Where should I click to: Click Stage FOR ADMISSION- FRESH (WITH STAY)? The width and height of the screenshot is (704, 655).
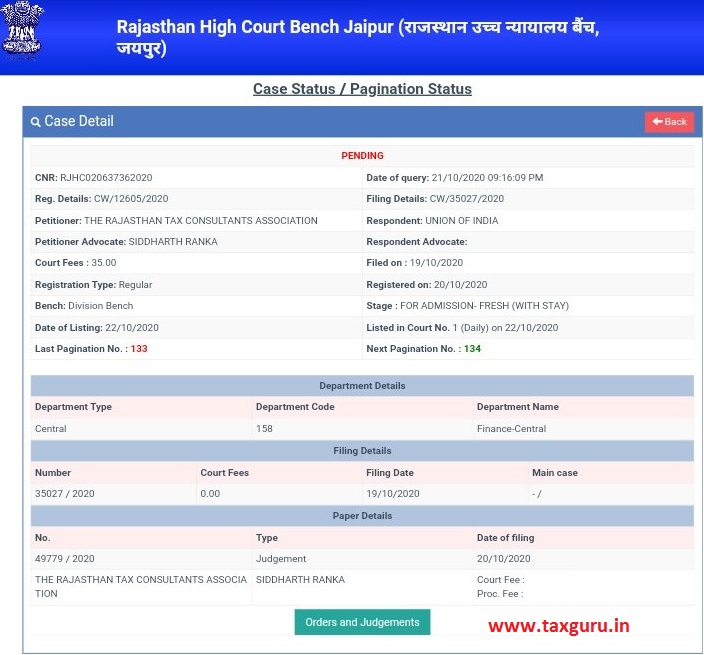tap(484, 306)
